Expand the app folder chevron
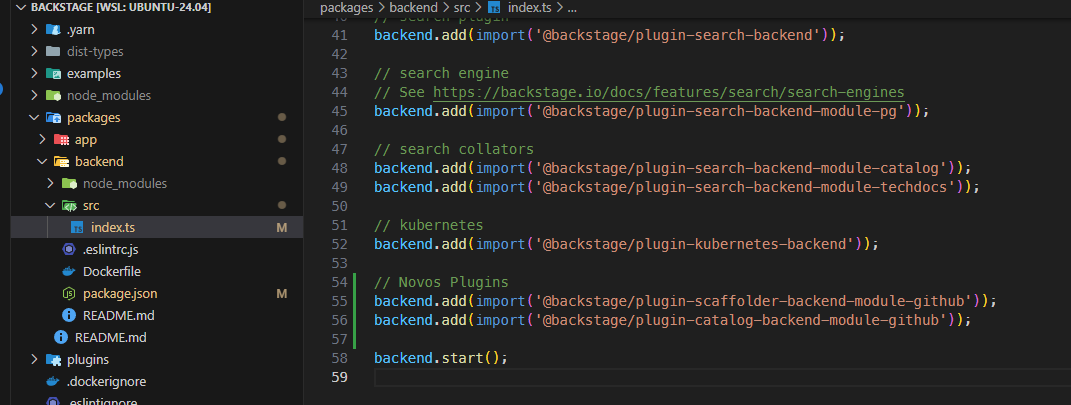Viewport: 1071px width, 405px height. (x=41, y=139)
